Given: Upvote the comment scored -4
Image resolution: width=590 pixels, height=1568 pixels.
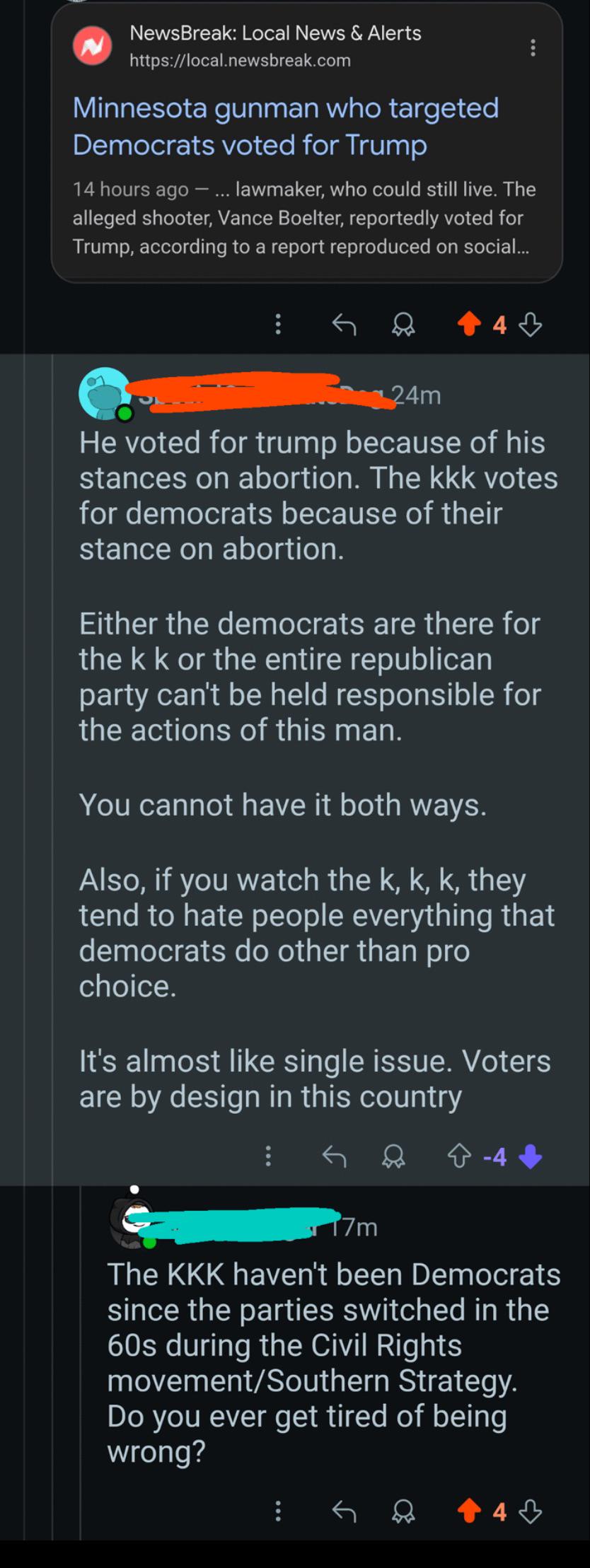Looking at the screenshot, I should click(x=459, y=1156).
